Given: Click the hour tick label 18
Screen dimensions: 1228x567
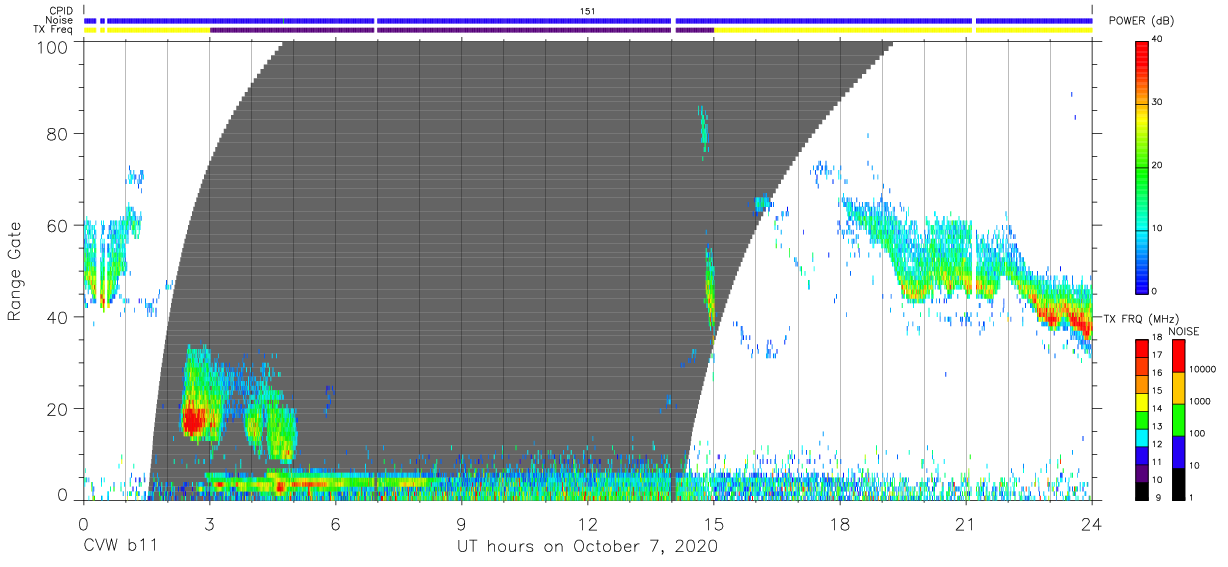Looking at the screenshot, I should [x=840, y=523].
